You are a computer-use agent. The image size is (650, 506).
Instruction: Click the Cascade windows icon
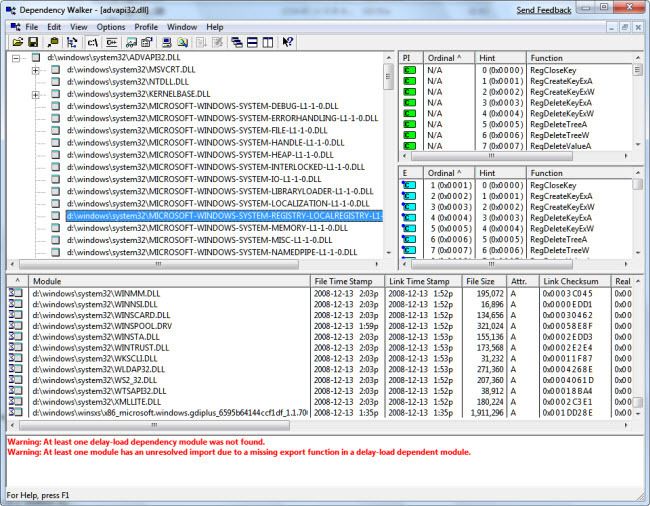237,42
